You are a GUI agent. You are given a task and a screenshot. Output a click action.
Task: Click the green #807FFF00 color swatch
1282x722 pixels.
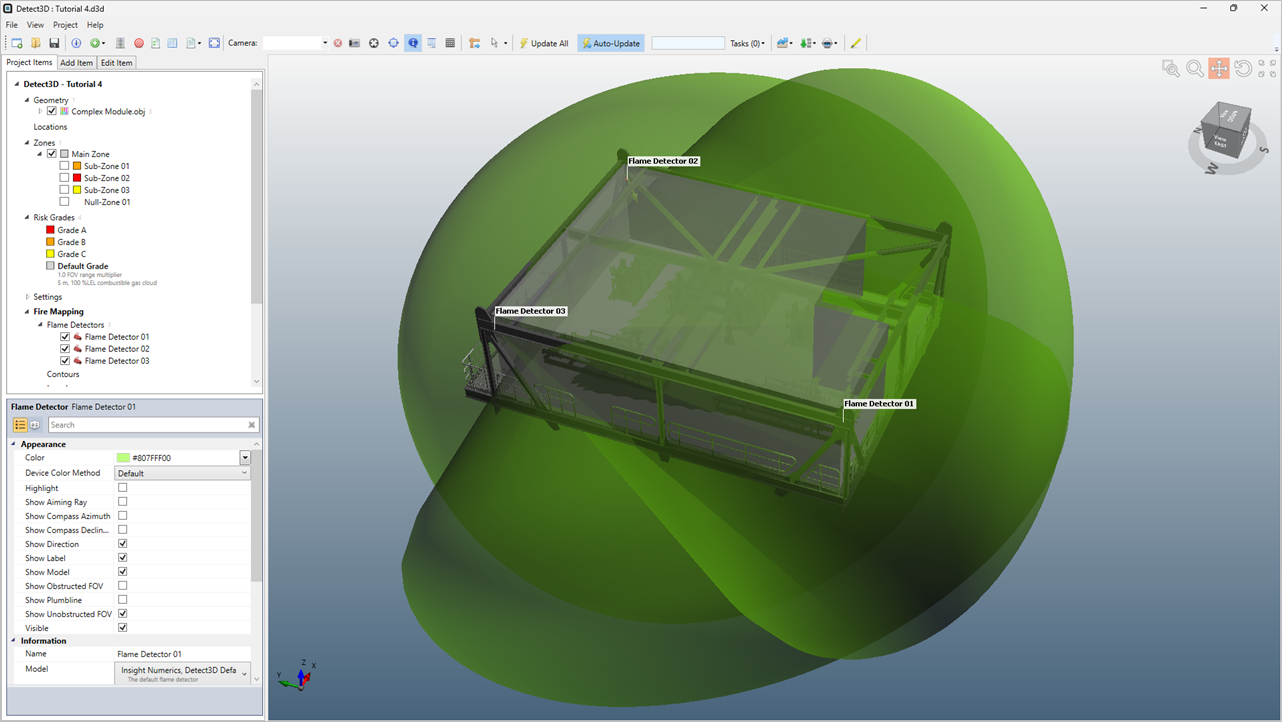[123, 458]
